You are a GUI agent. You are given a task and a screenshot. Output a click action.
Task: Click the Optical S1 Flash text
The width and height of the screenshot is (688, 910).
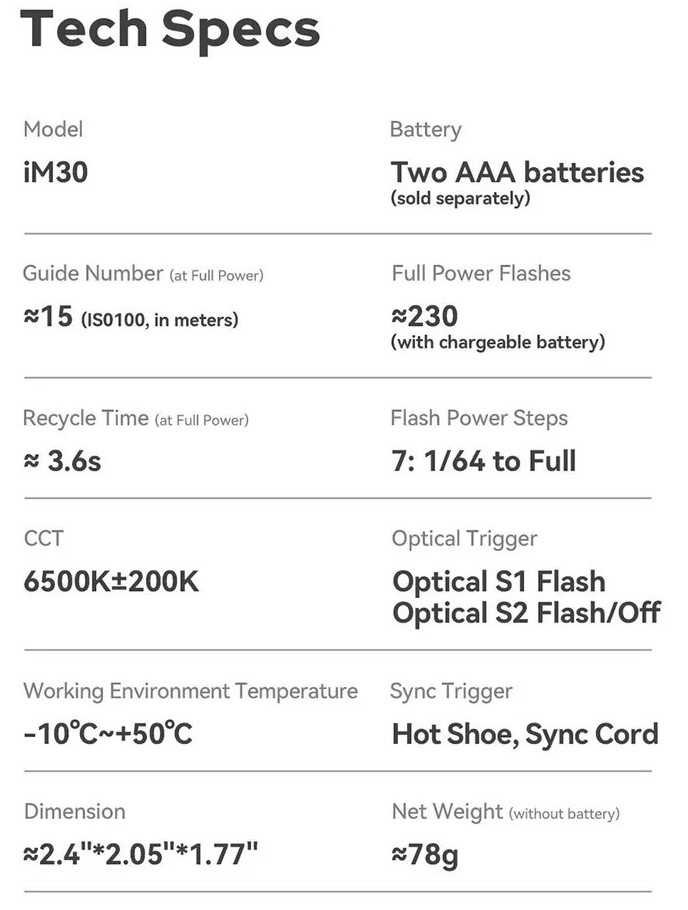click(499, 581)
